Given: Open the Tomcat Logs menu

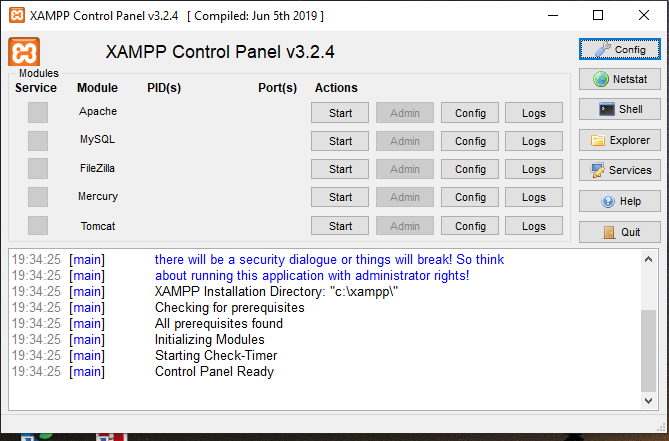Looking at the screenshot, I should (x=534, y=226).
